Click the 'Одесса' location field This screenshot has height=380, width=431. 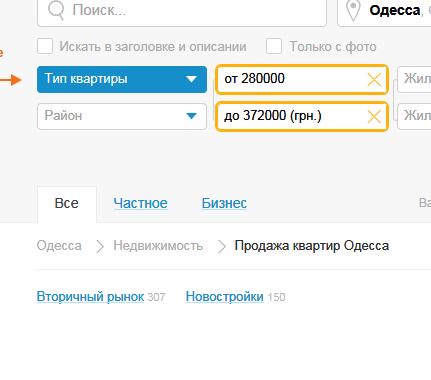(x=384, y=12)
